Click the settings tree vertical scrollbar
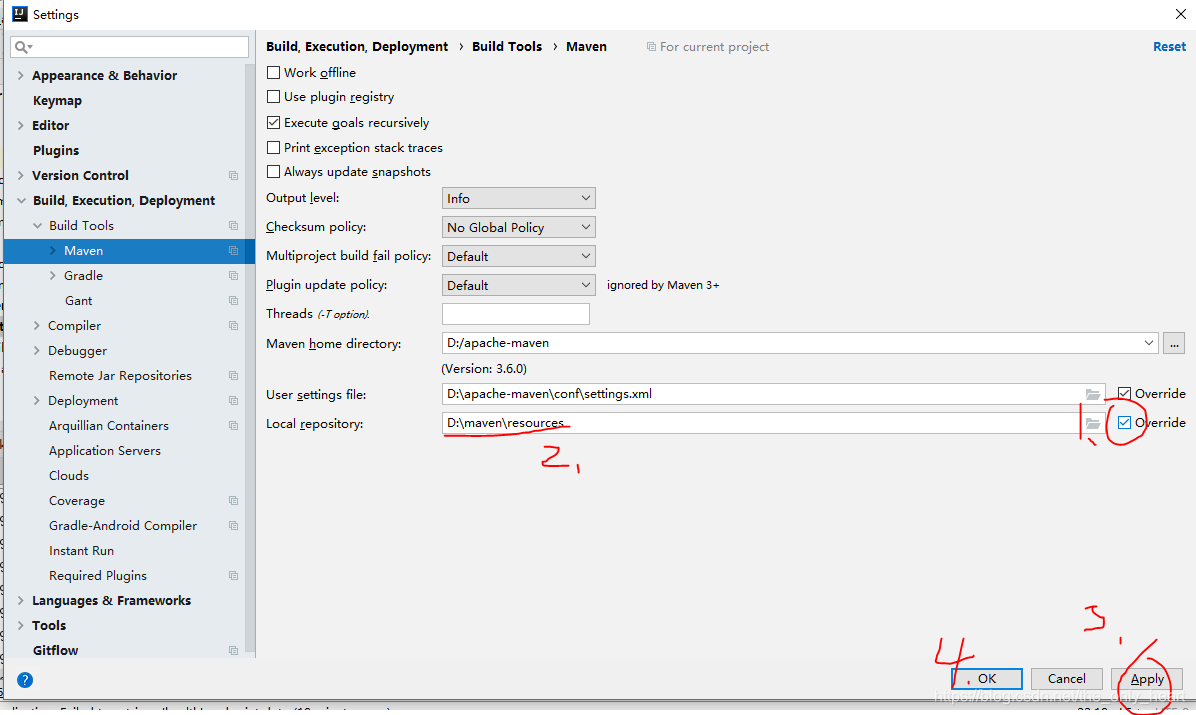This screenshot has width=1196, height=715. click(x=250, y=359)
